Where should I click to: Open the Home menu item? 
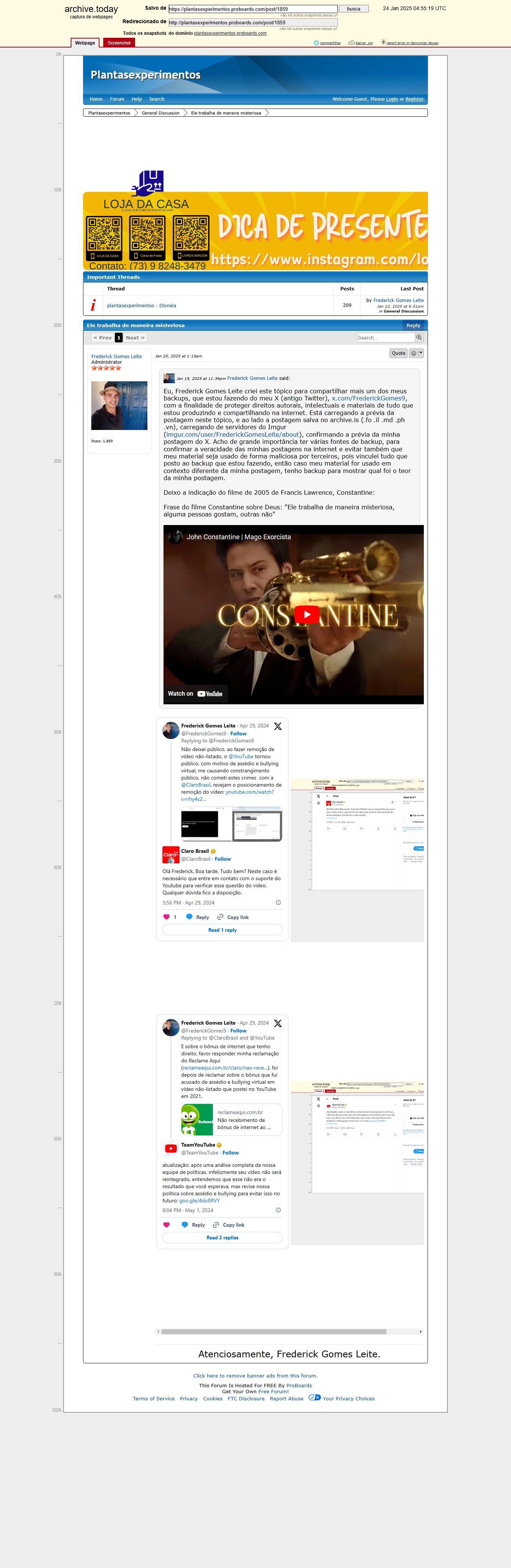(x=96, y=99)
